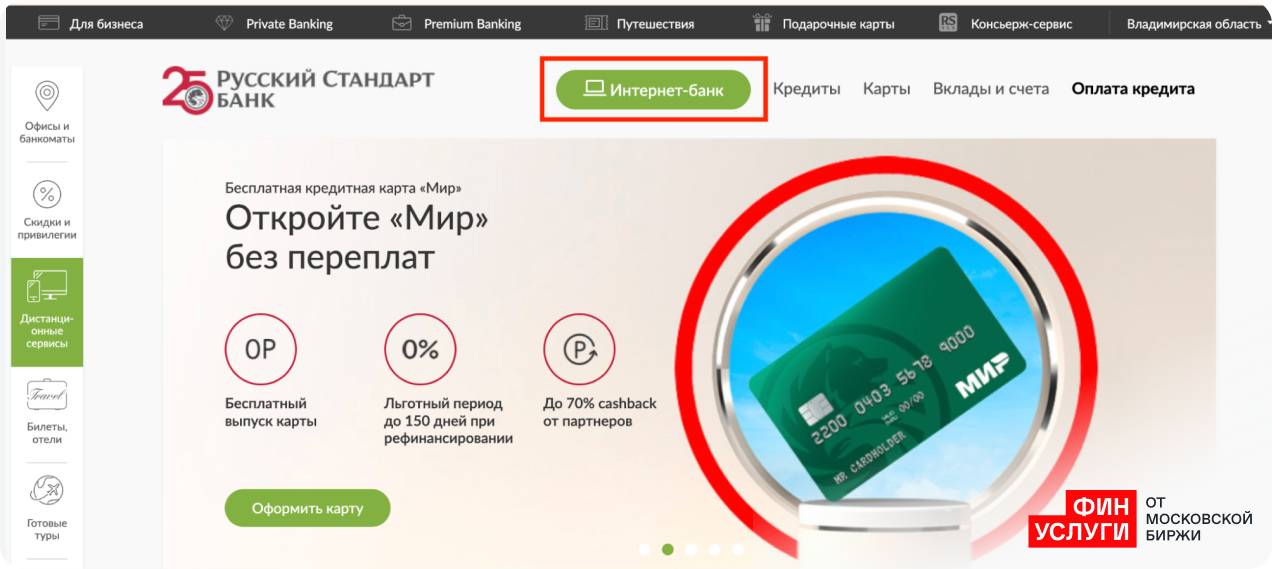Open the Офисы и банкоматы map pin icon
Screen dimensions: 1272x569
(47, 96)
